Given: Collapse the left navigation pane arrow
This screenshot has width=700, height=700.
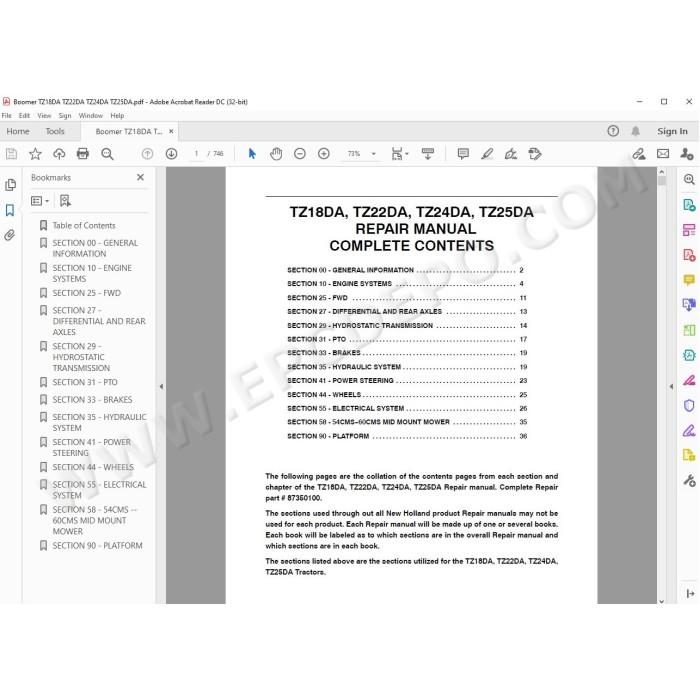Looking at the screenshot, I should click(161, 387).
